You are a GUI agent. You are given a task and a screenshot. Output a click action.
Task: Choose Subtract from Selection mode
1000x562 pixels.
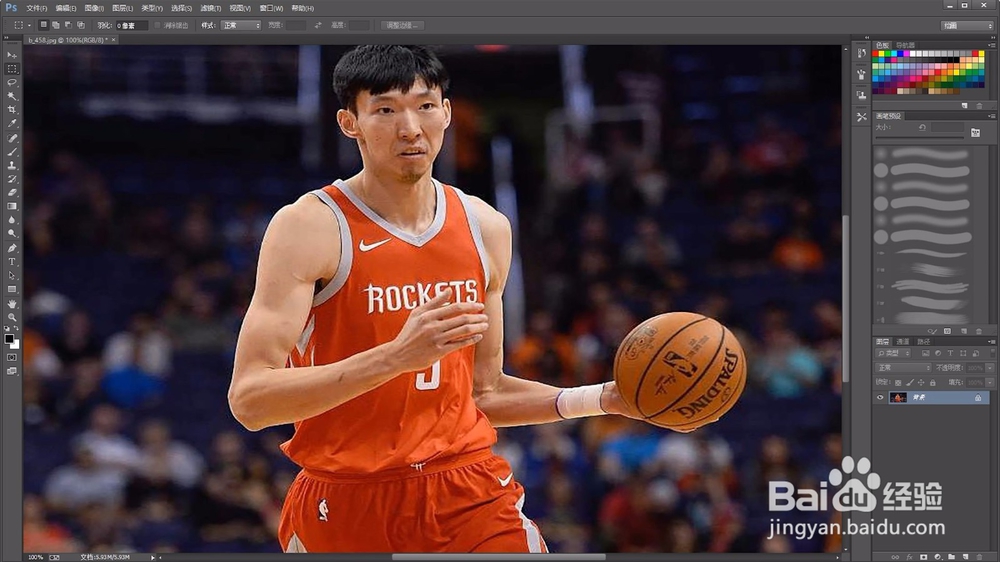[x=68, y=26]
